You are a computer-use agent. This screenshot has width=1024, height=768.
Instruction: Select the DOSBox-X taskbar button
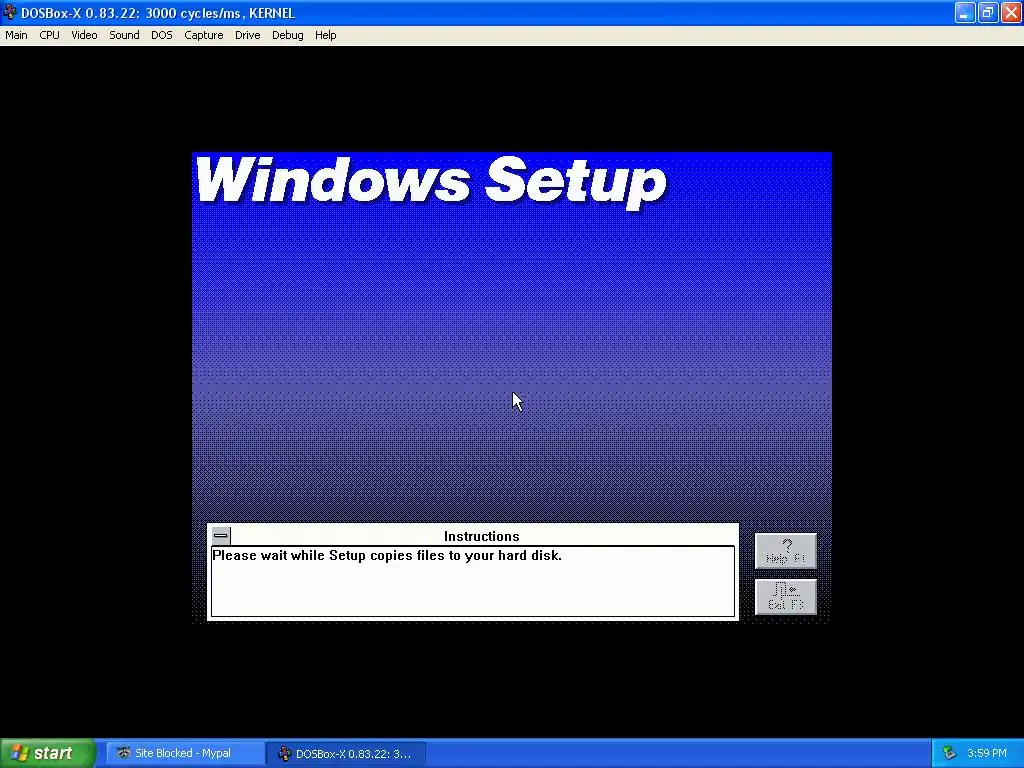tap(346, 753)
